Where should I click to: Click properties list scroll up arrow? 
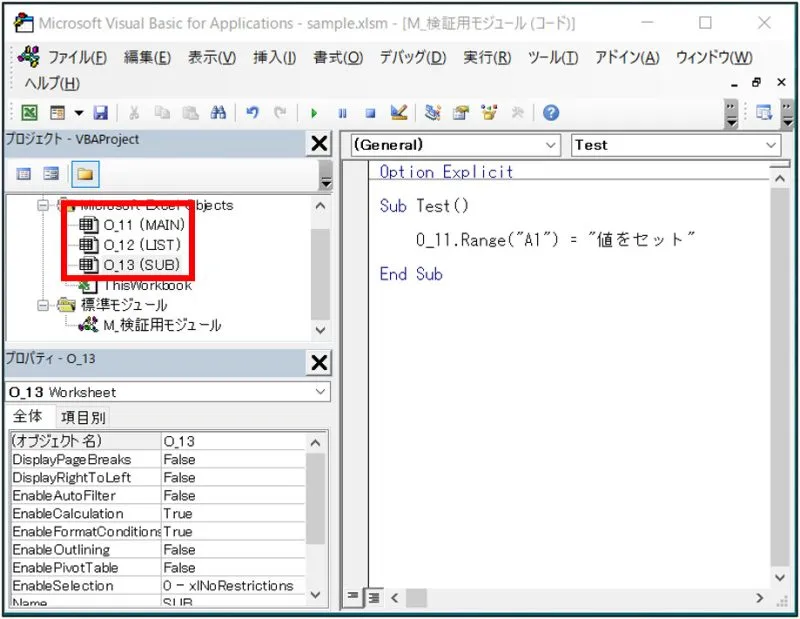[315, 443]
